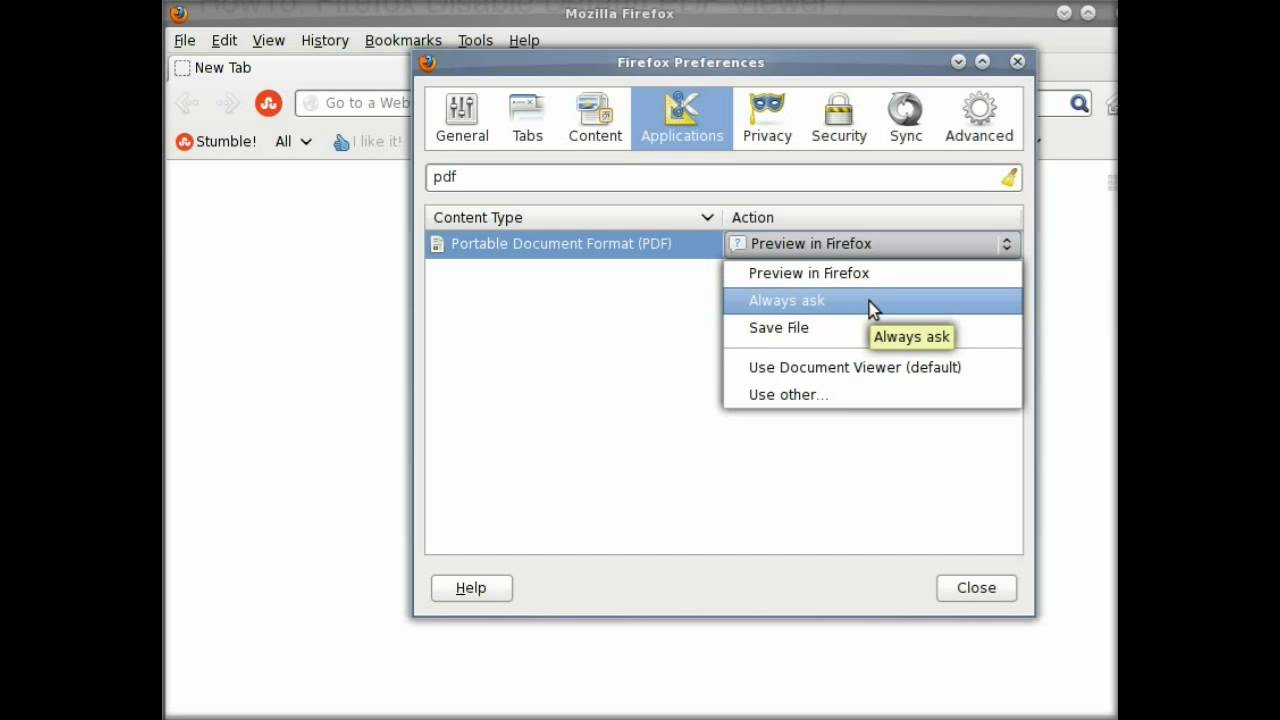The width and height of the screenshot is (1280, 720).
Task: Open the Content preferences pane
Action: pyautogui.click(x=595, y=118)
